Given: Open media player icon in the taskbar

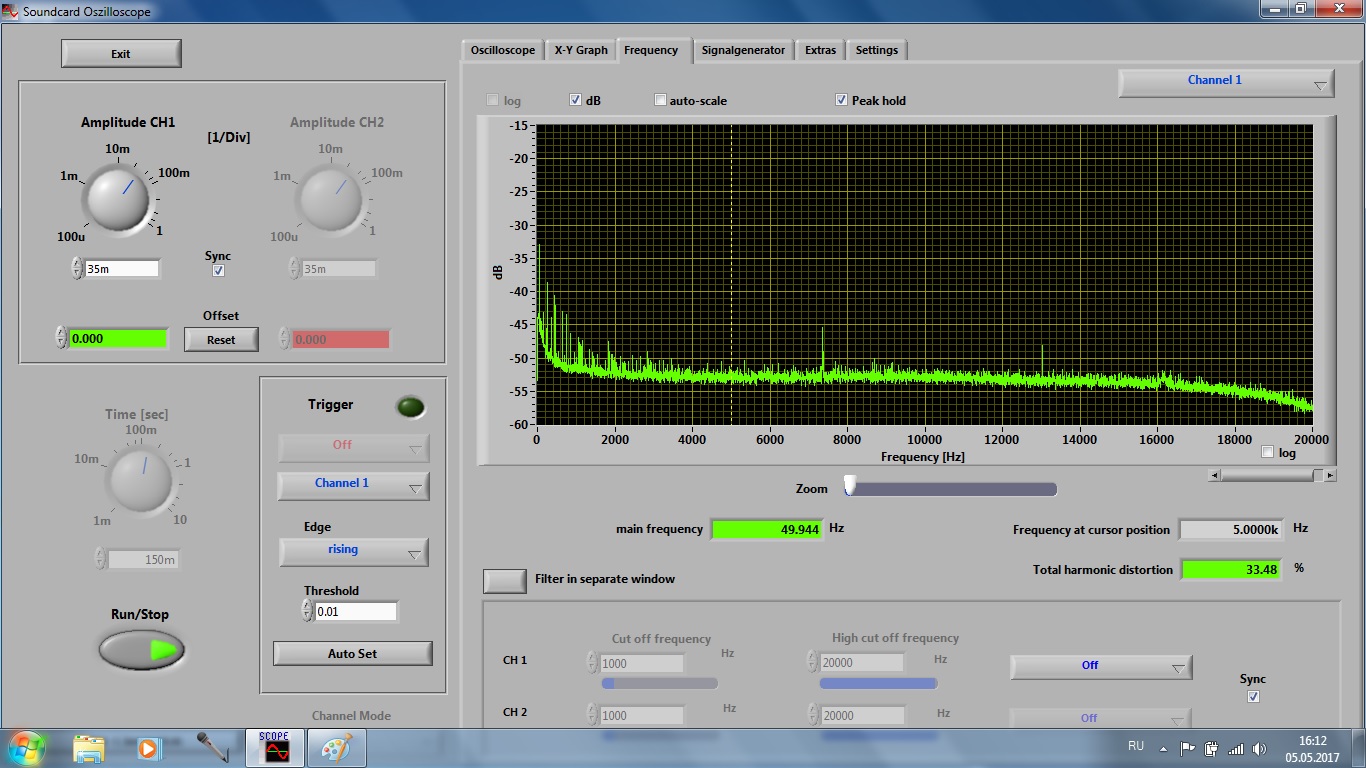Looking at the screenshot, I should tap(148, 748).
